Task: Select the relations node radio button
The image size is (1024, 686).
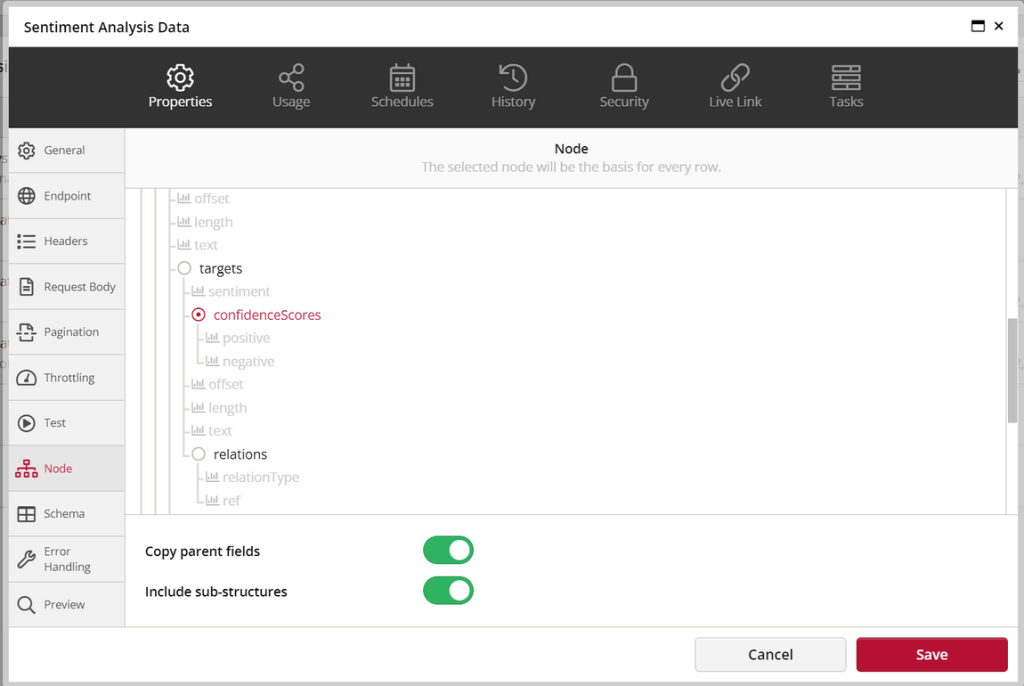Action: point(199,454)
